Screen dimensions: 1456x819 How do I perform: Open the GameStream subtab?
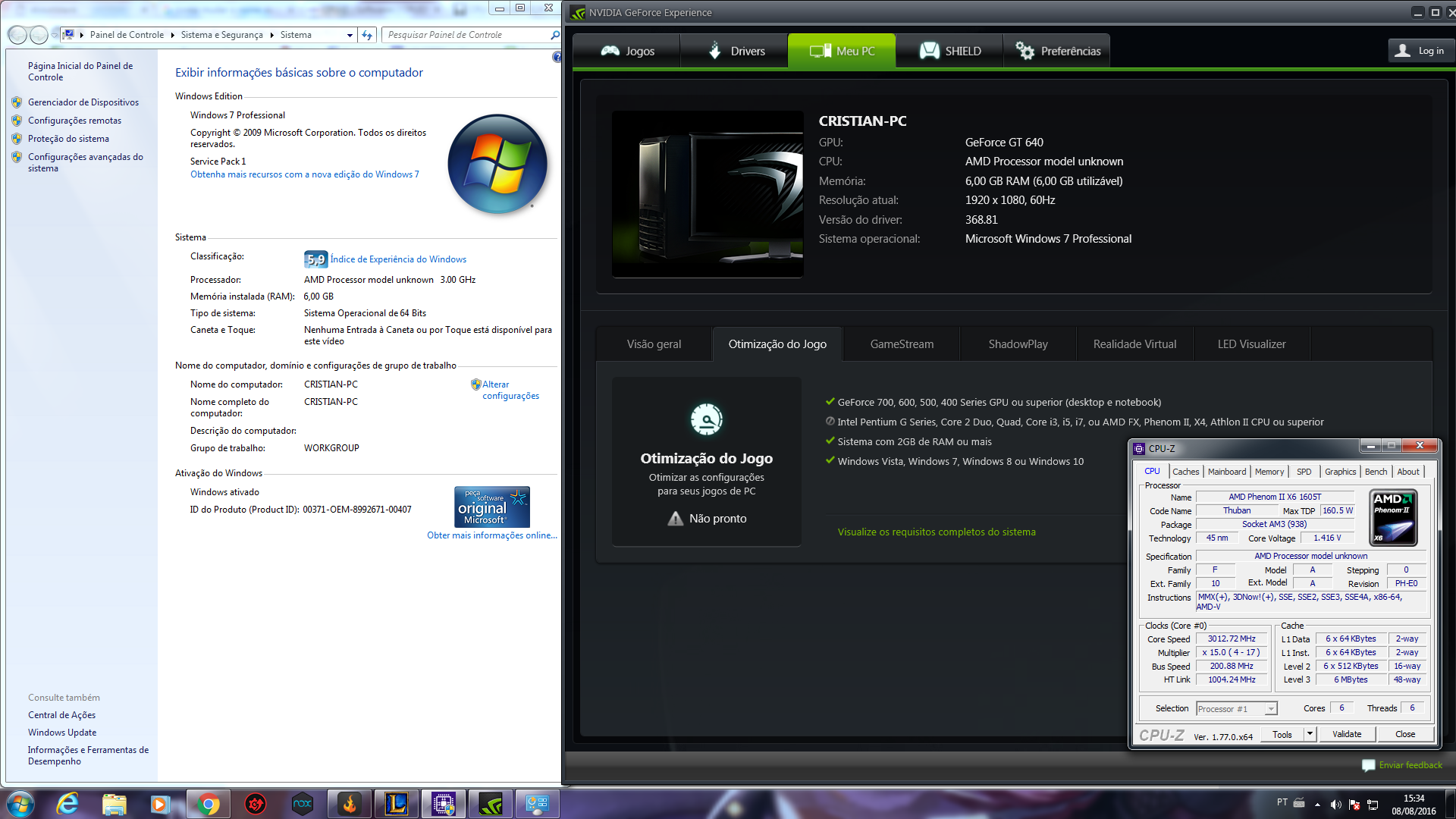pyautogui.click(x=902, y=344)
